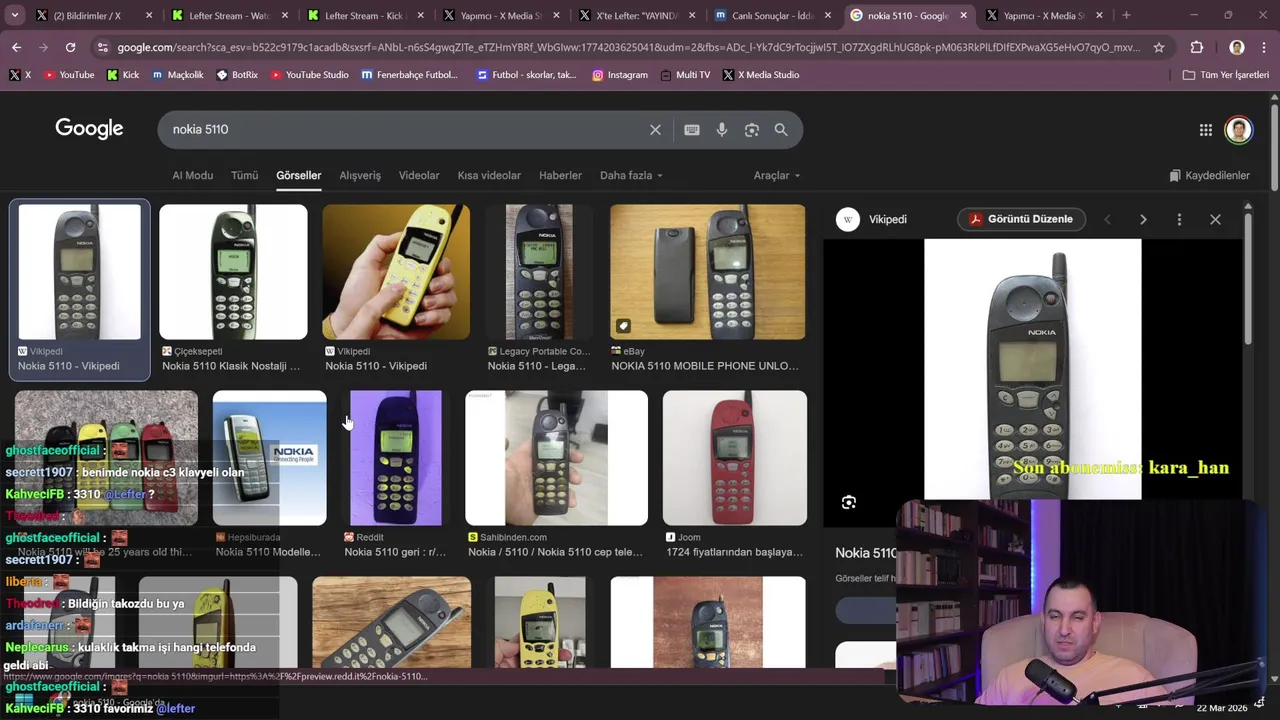
Task: Open the X Media Studio bookmark
Action: pyautogui.click(x=761, y=75)
